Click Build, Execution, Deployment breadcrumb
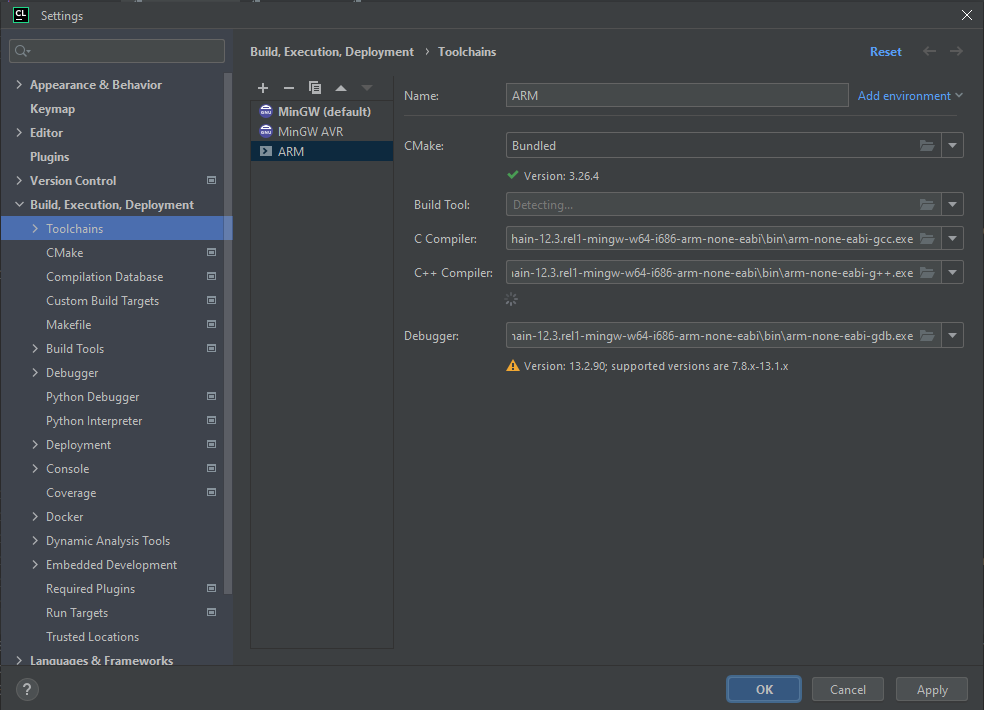984x710 pixels. (x=332, y=51)
